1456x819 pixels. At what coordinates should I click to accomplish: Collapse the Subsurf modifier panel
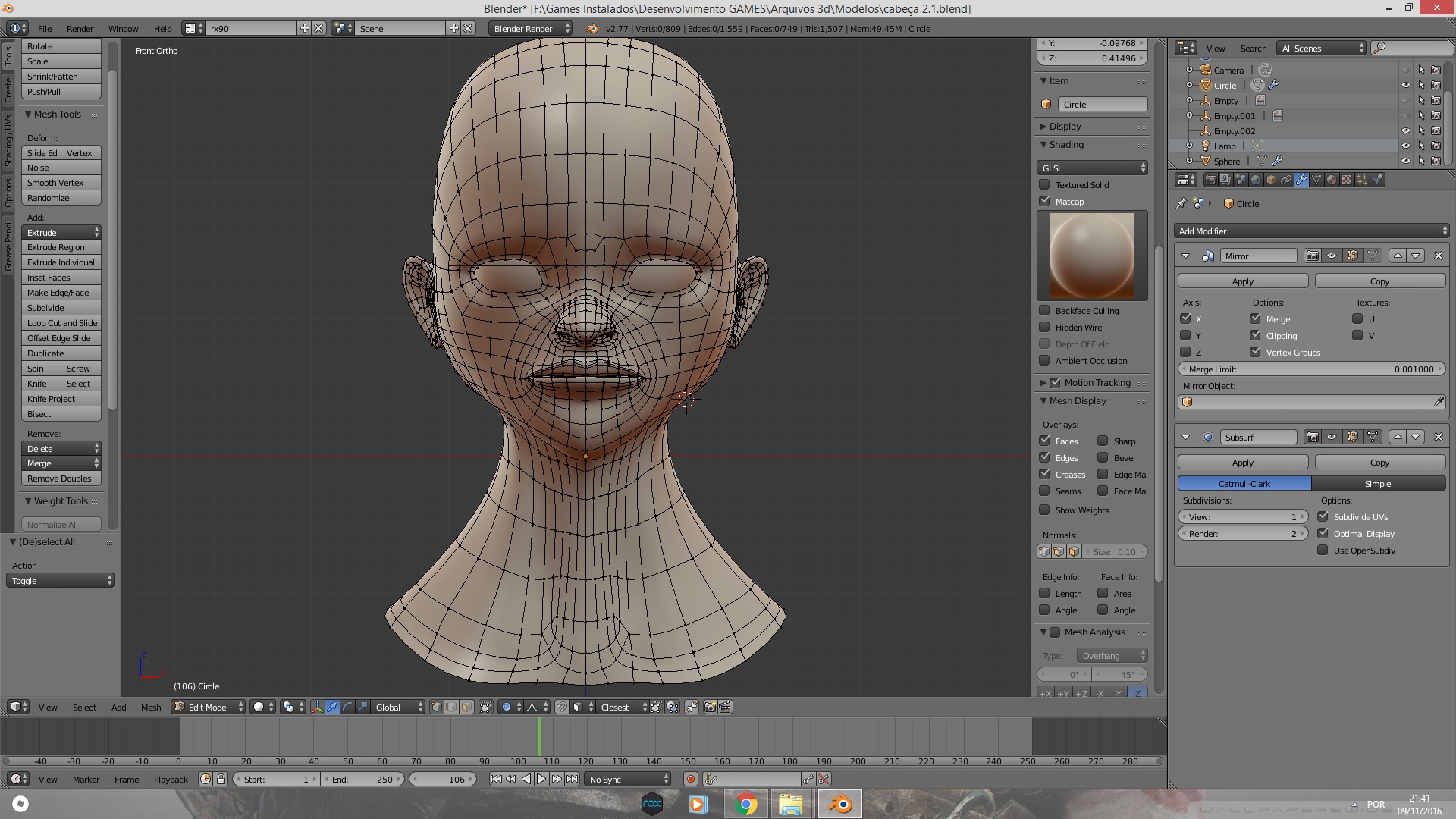click(1185, 437)
